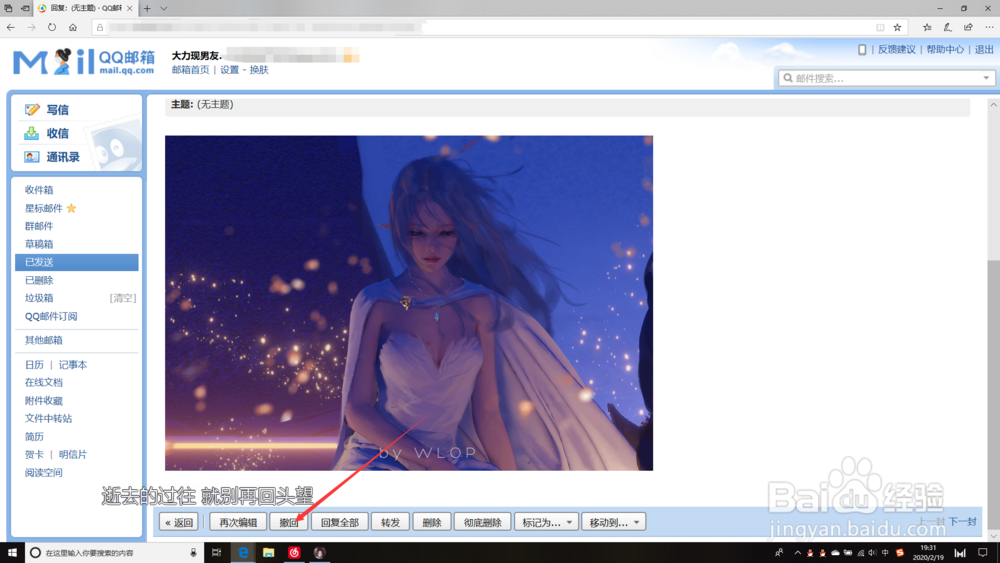
Task: Click the Contacts (通讯录) card icon
Action: 31,157
